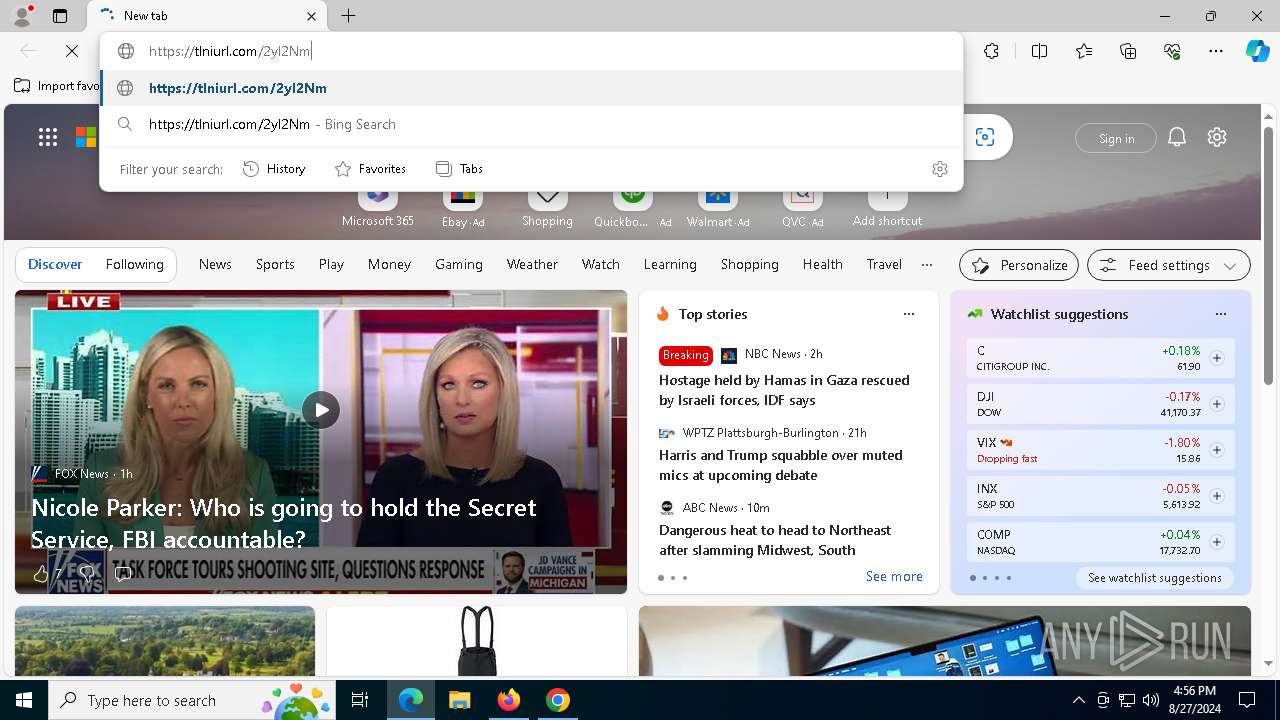Click the visual search camera icon
The width and height of the screenshot is (1280, 720).
click(x=985, y=137)
